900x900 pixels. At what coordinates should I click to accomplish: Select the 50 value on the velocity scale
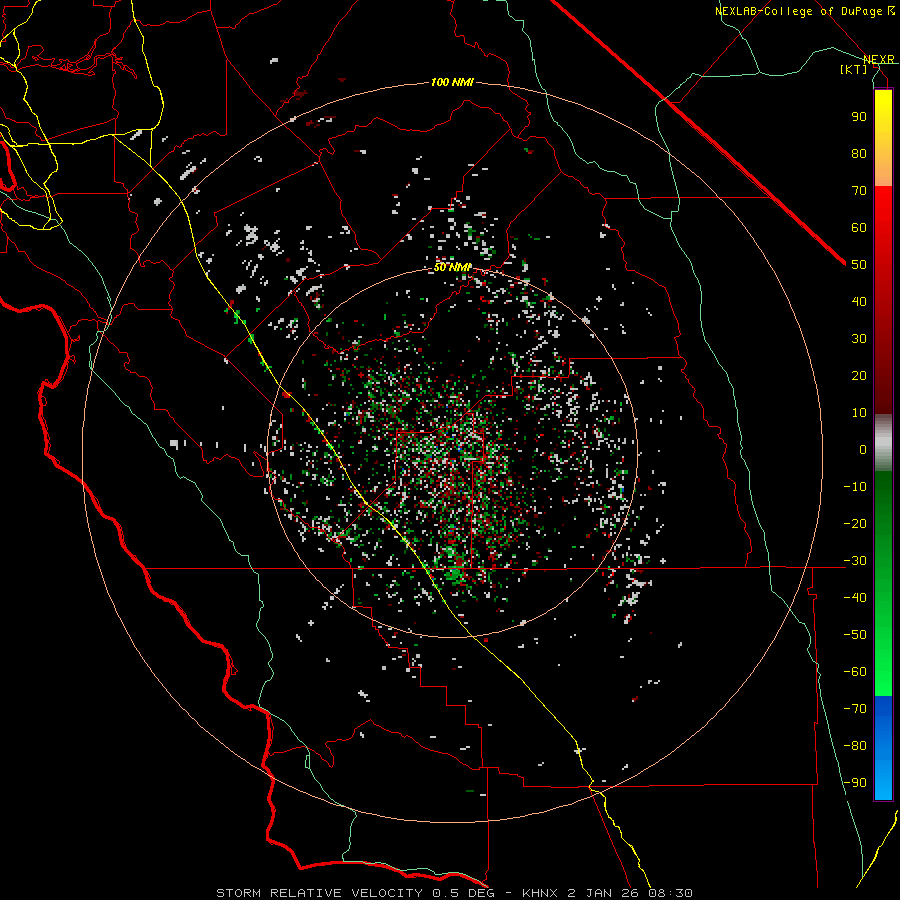(x=859, y=265)
